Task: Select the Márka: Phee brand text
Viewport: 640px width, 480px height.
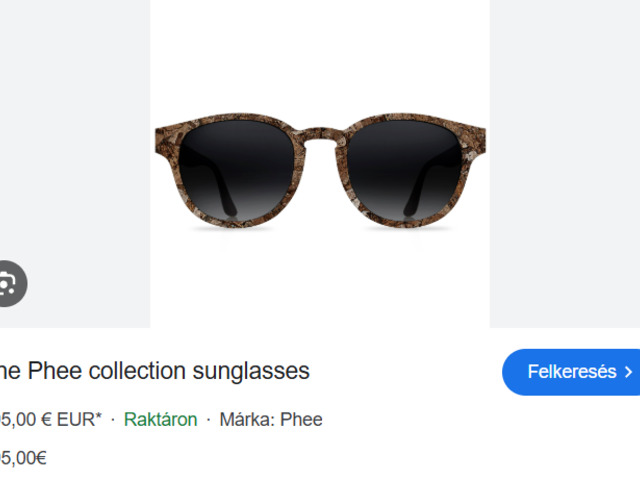Action: tap(271, 420)
